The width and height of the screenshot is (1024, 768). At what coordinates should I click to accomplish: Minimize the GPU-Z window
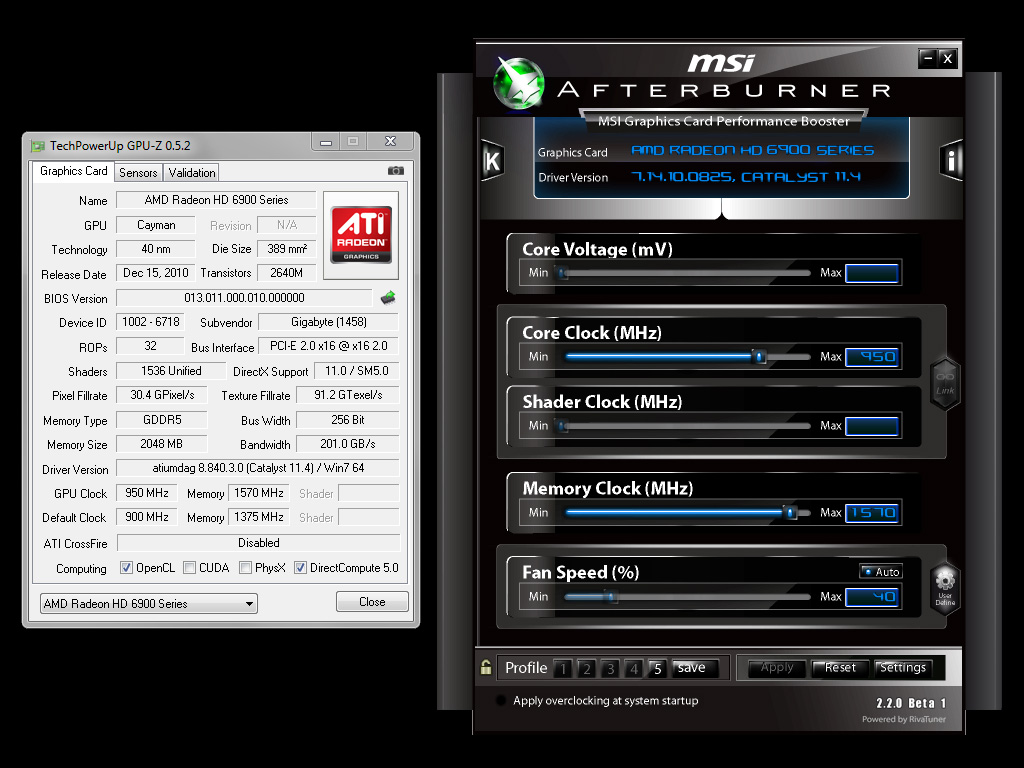click(x=326, y=142)
